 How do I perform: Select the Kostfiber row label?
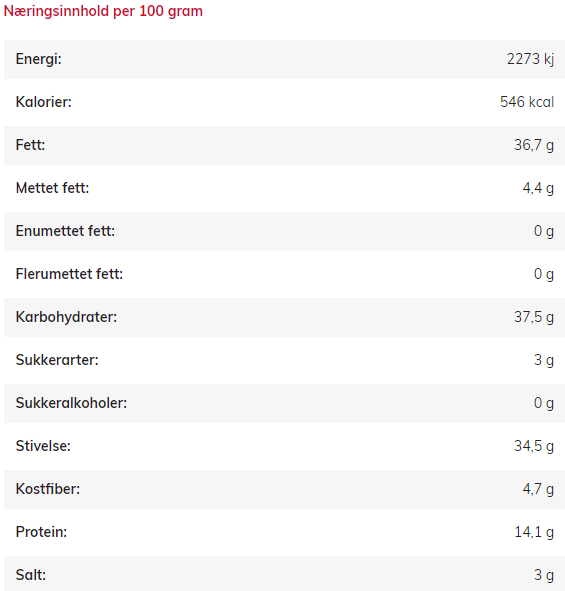click(x=48, y=489)
